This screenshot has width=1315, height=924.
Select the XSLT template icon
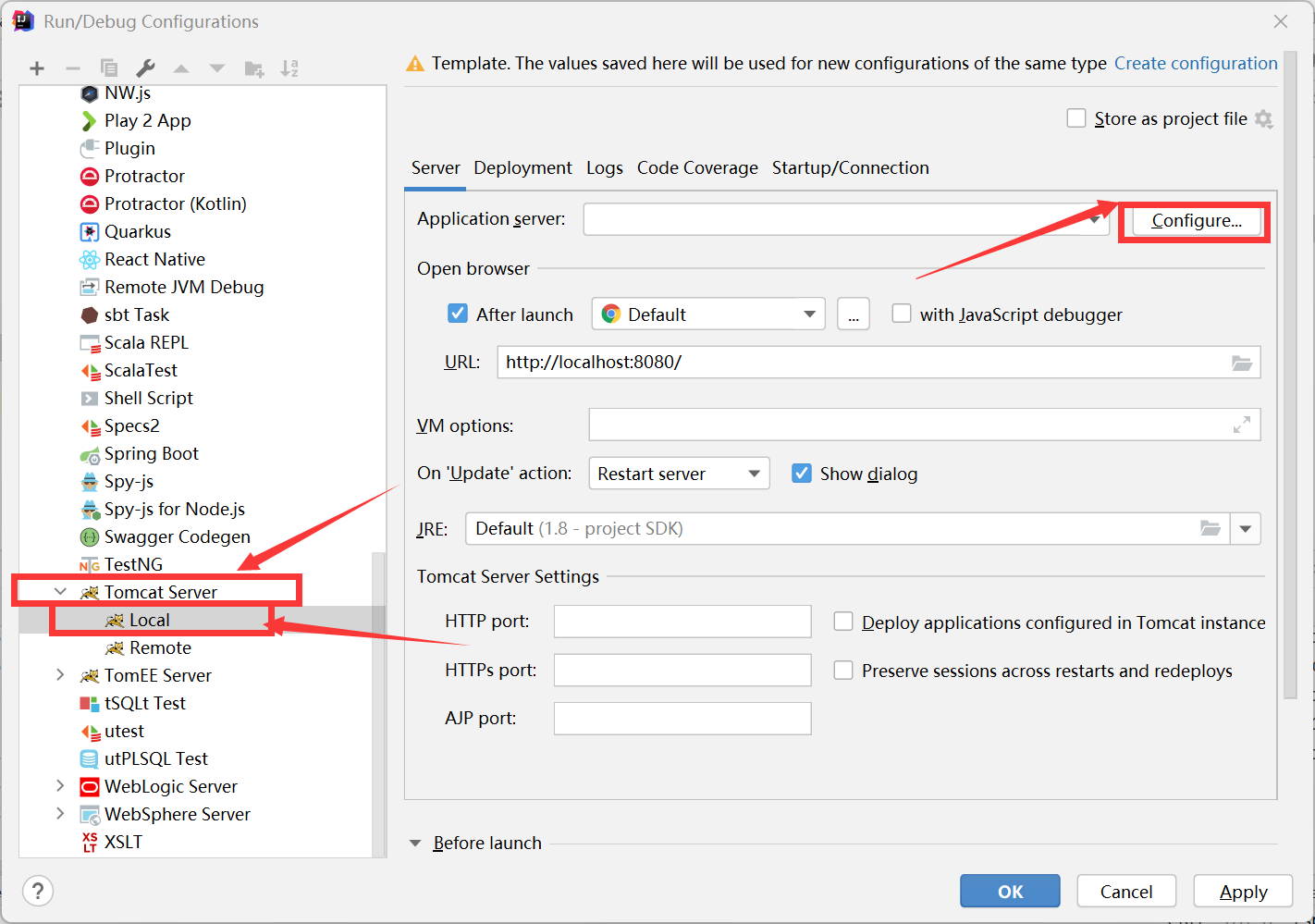pos(90,843)
